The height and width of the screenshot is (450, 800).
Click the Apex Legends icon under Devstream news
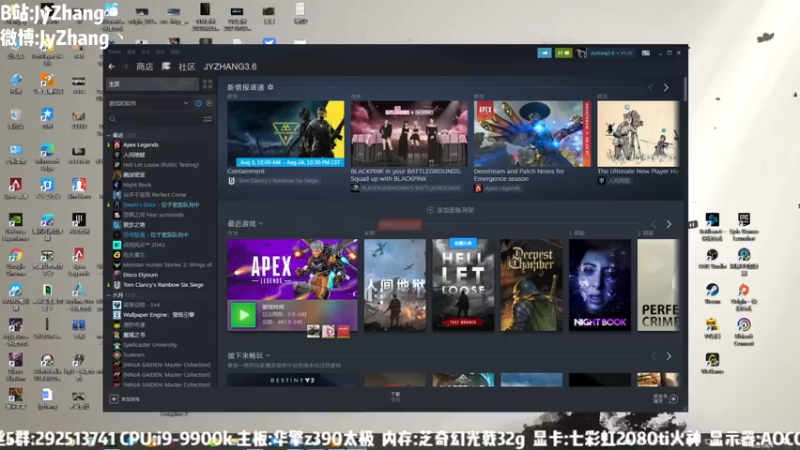(x=478, y=188)
